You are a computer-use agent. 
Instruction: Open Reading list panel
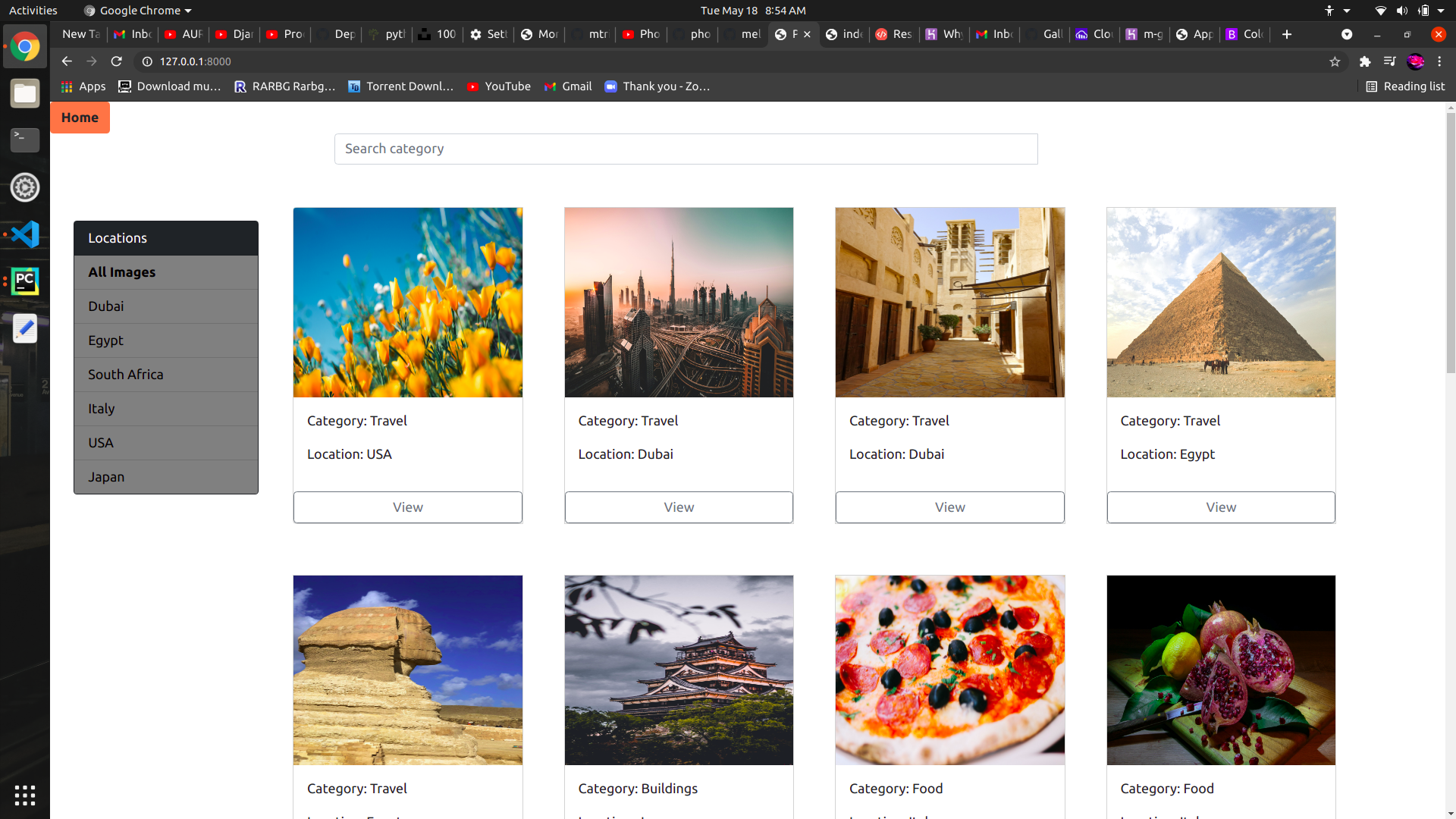click(x=1405, y=86)
